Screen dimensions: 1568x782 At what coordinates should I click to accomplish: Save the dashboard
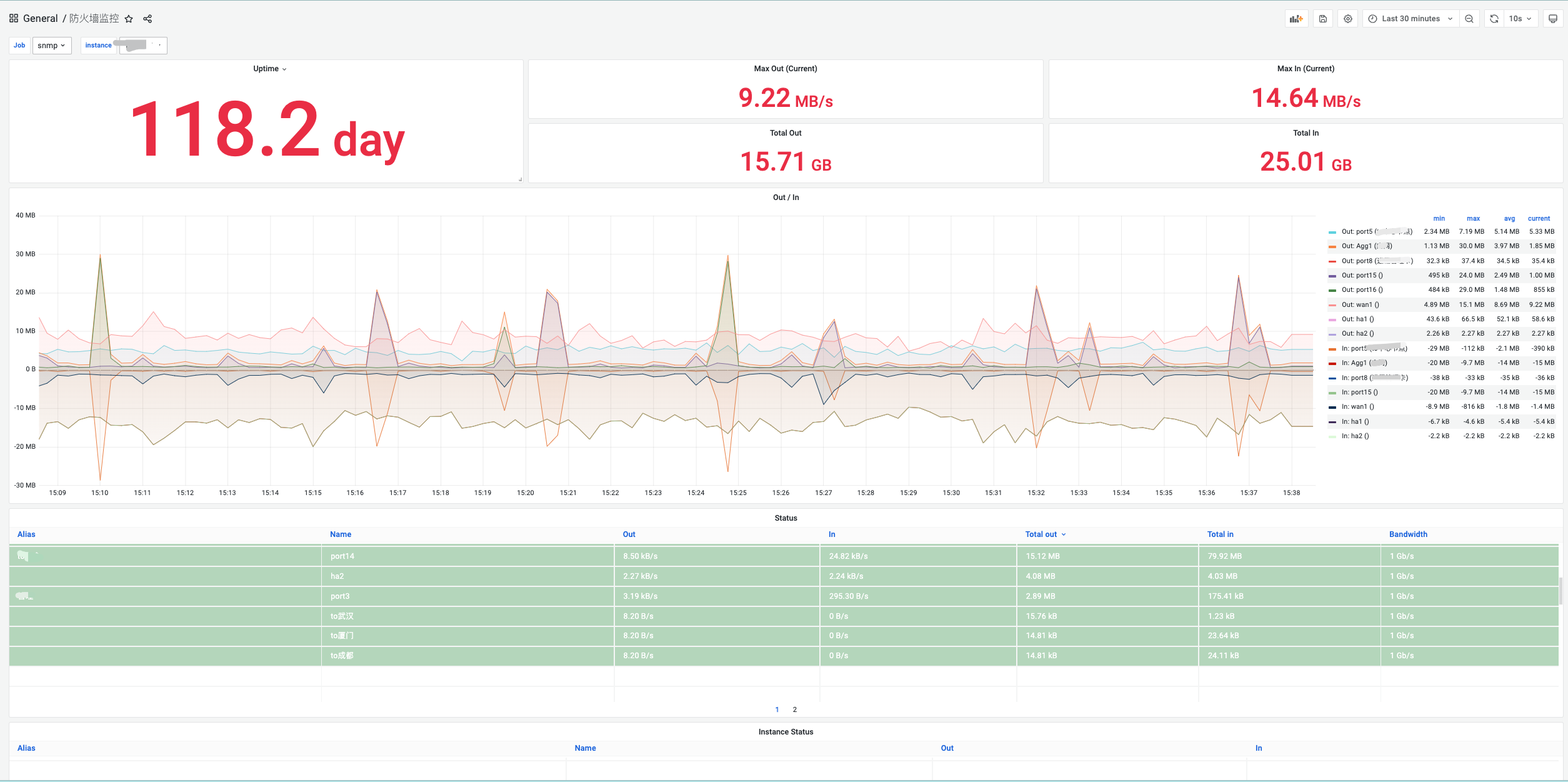[x=1323, y=19]
